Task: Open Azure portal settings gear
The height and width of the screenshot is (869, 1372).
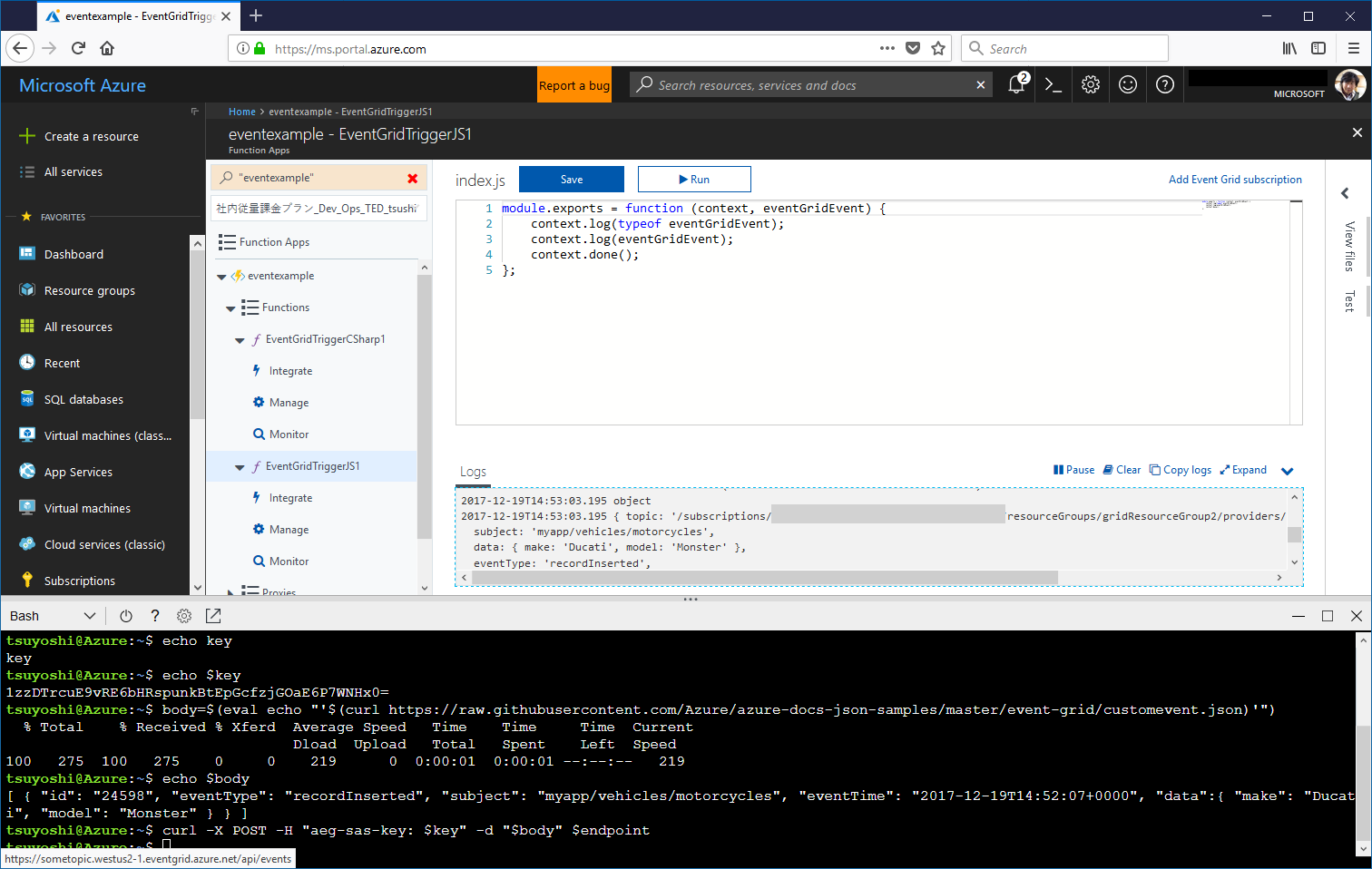Action: [x=1091, y=84]
